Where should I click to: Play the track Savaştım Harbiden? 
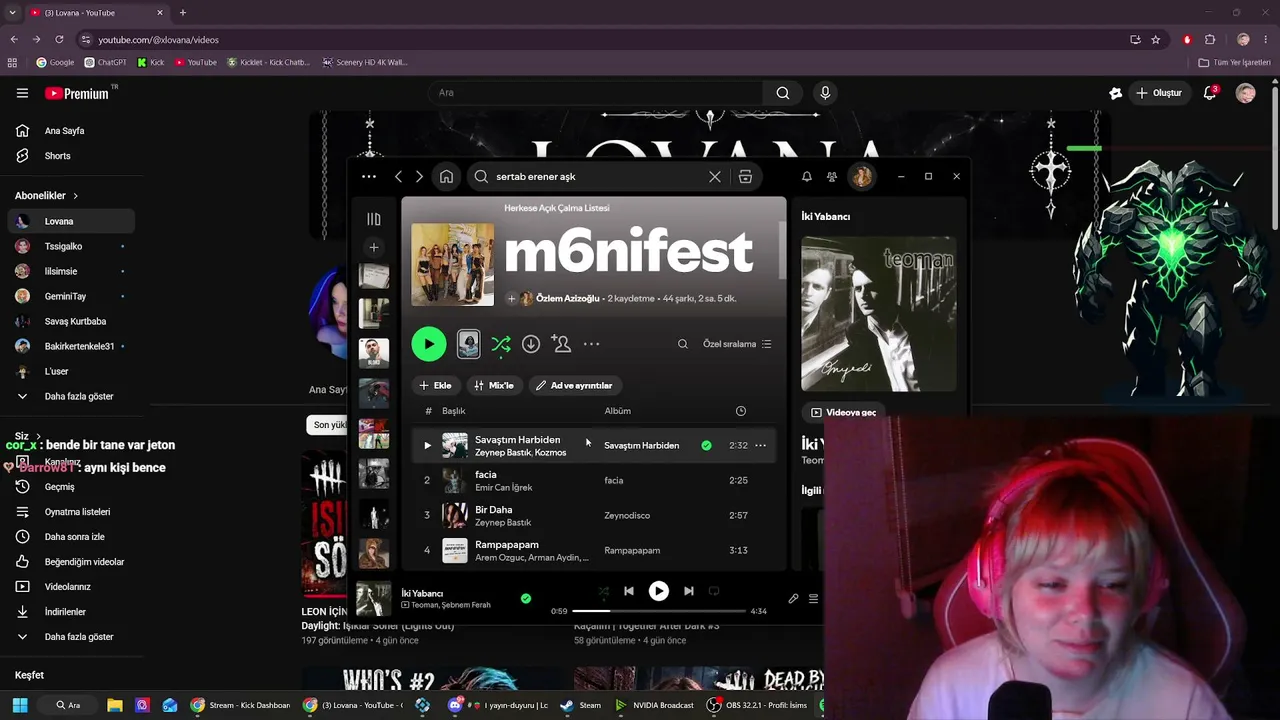427,446
